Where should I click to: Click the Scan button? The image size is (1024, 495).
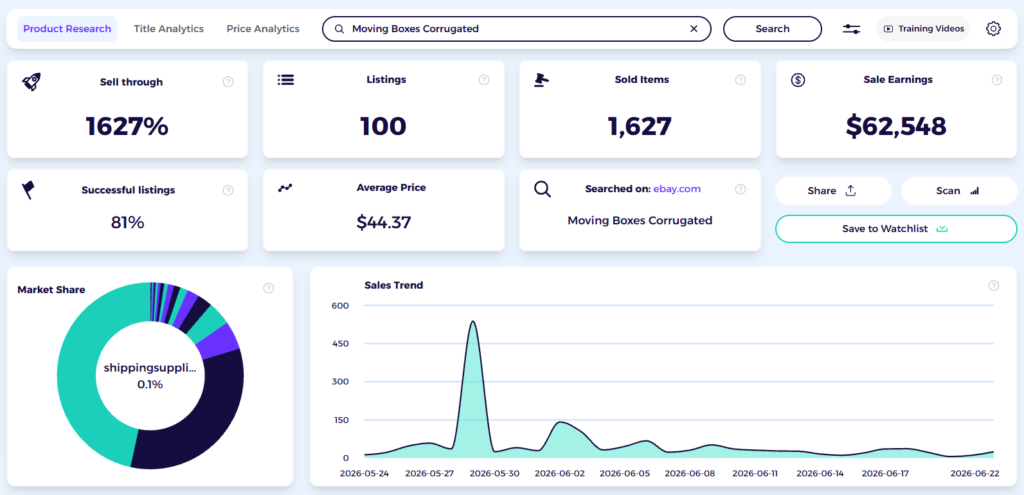(959, 191)
